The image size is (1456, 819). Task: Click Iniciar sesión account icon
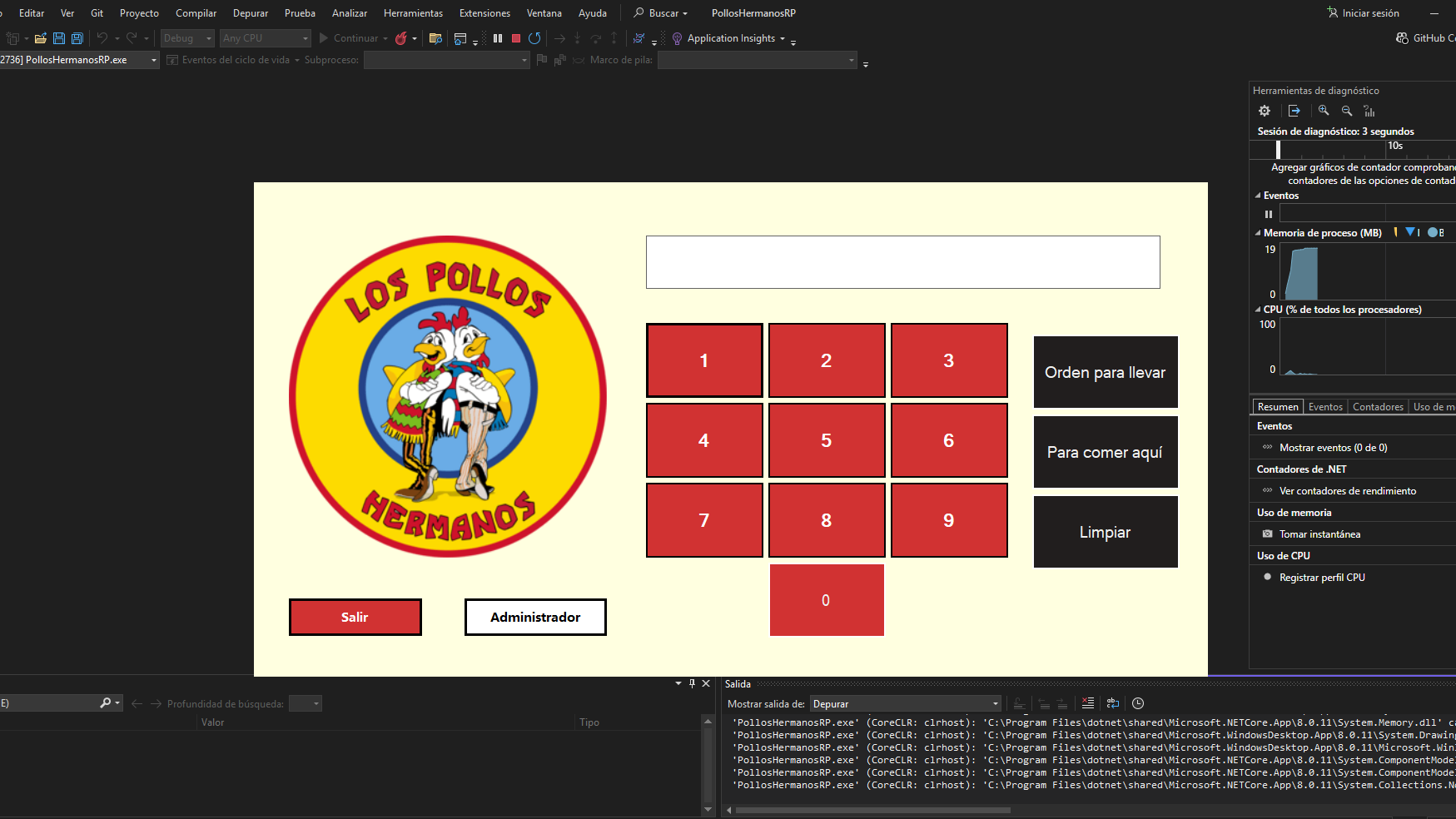pos(1332,12)
